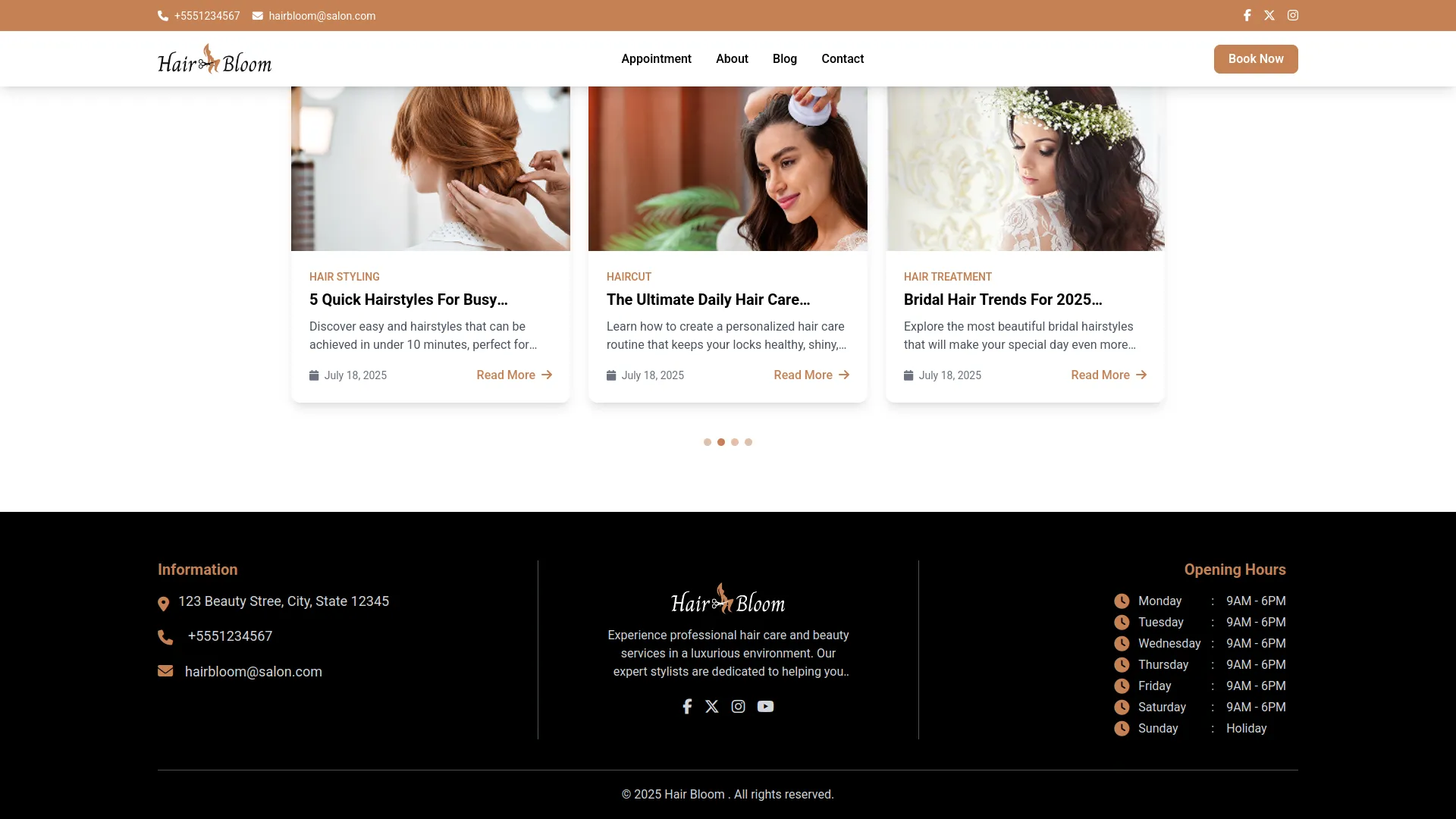Open X (Twitter) icon in top bar
The image size is (1456, 819).
[x=1269, y=15]
